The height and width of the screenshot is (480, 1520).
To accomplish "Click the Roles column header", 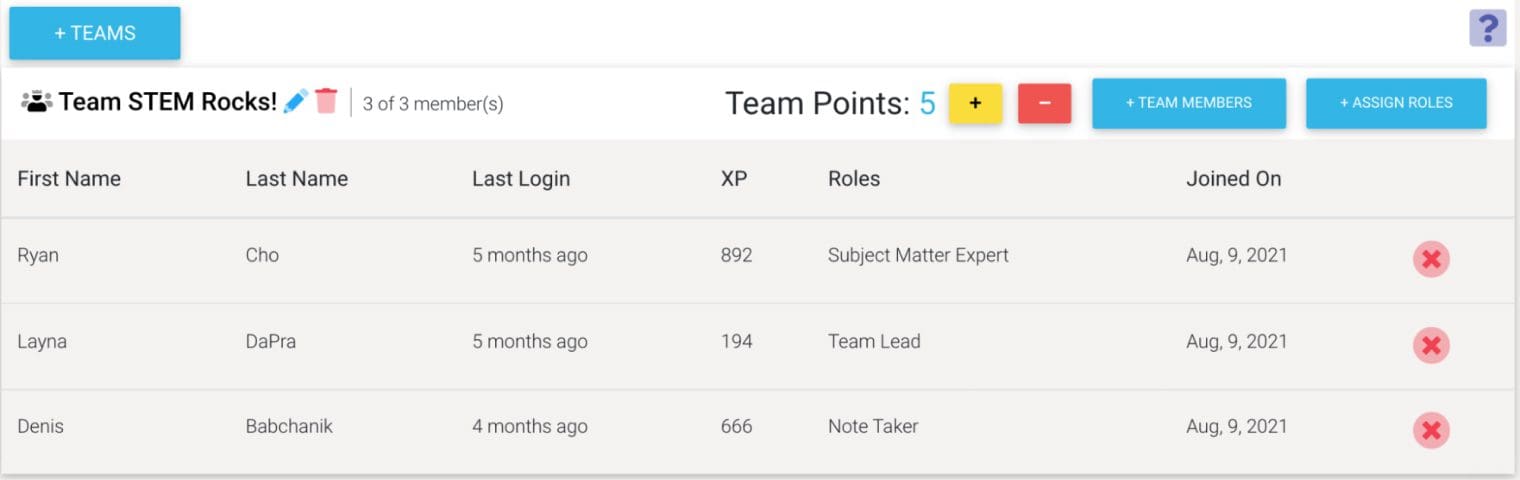I will (854, 179).
